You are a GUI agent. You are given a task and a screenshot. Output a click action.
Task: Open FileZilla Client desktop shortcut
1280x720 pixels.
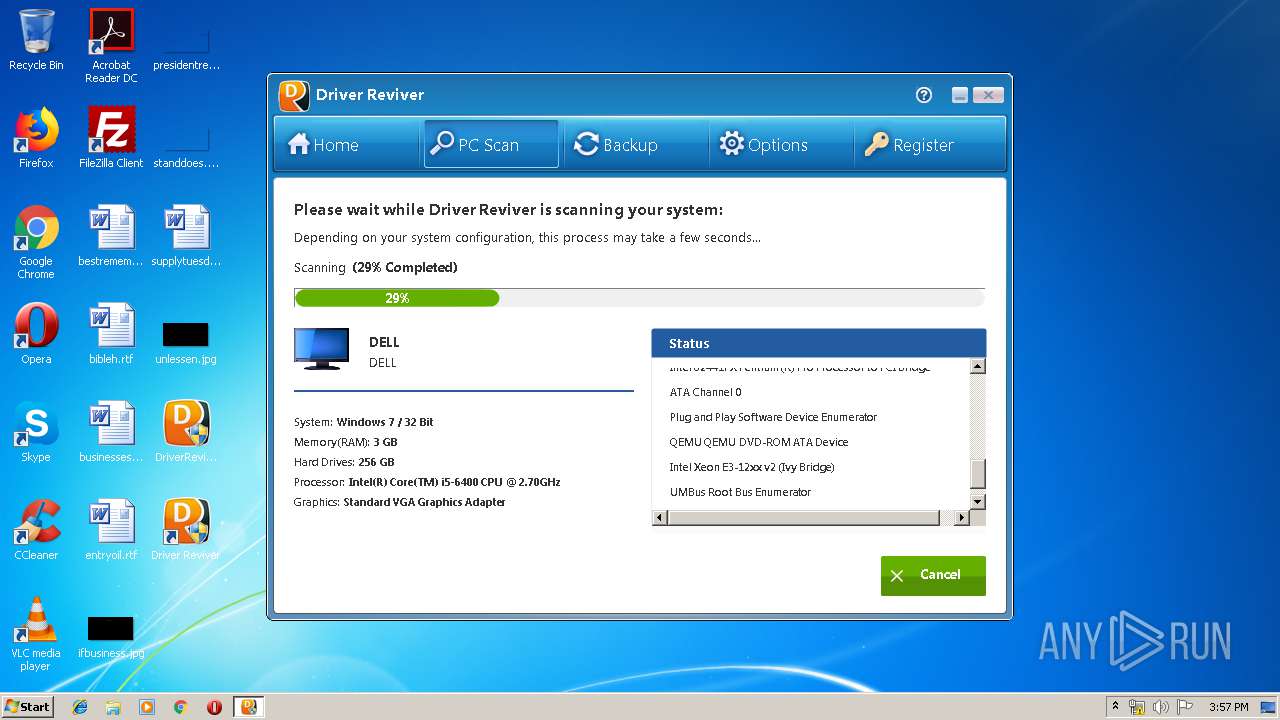tap(111, 138)
